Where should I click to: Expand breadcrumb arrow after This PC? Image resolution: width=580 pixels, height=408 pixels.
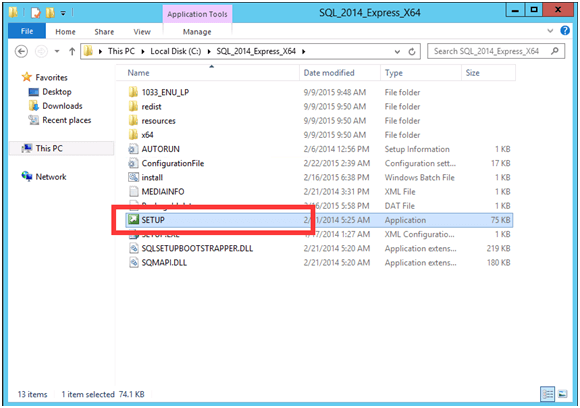click(x=142, y=52)
